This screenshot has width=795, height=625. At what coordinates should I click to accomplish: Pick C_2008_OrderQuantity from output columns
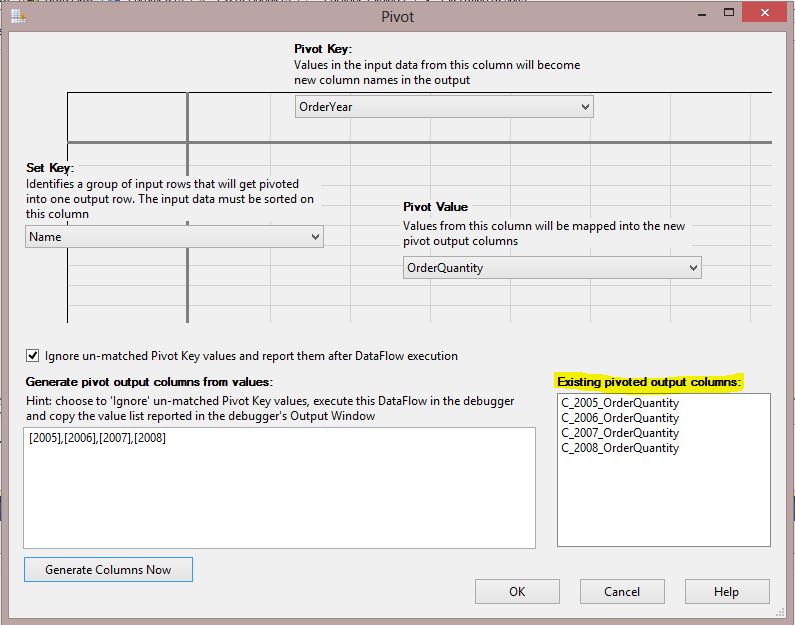point(620,448)
